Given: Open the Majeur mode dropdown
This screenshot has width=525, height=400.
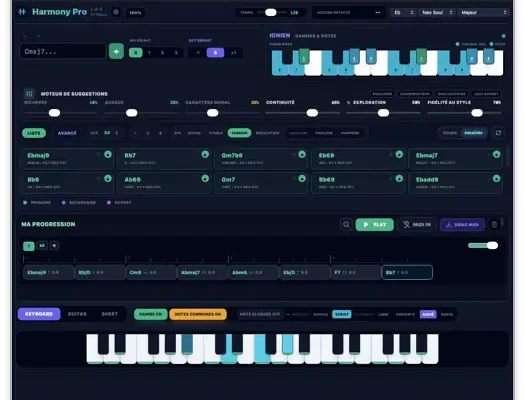Looking at the screenshot, I should coord(483,13).
